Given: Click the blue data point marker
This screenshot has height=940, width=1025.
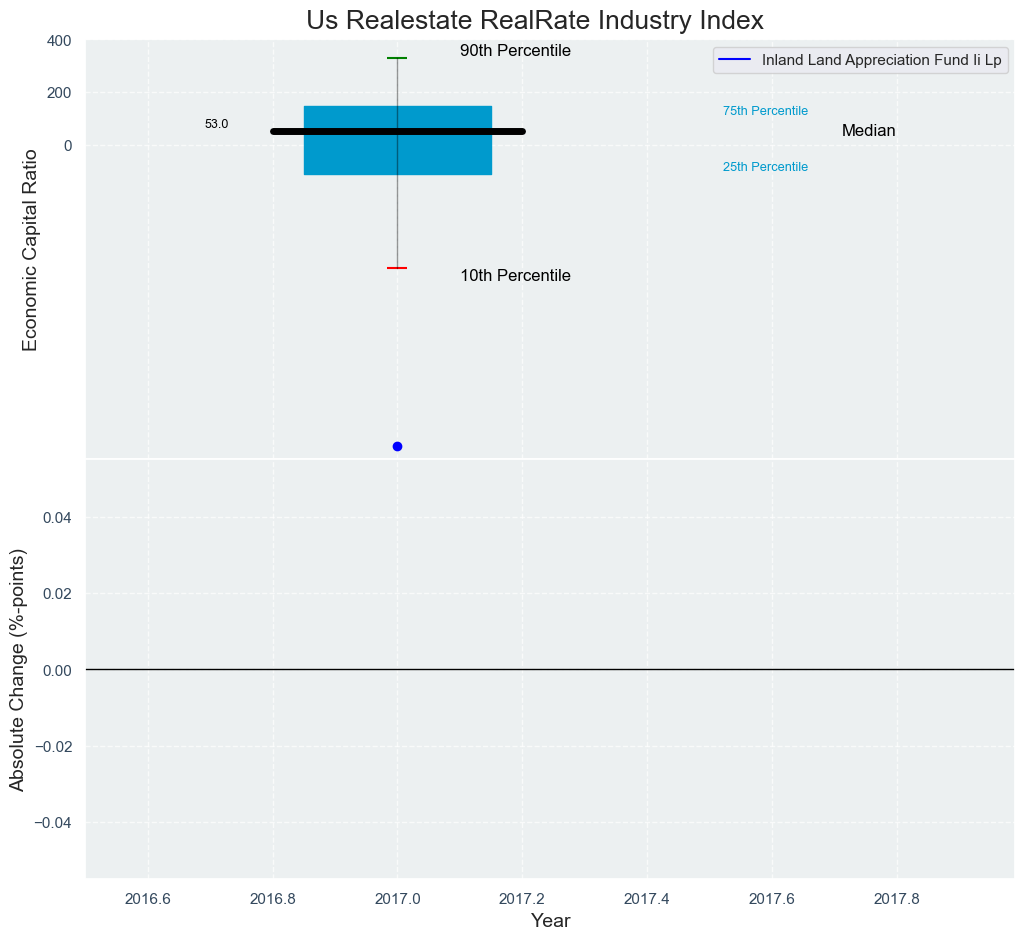Looking at the screenshot, I should click(x=397, y=446).
